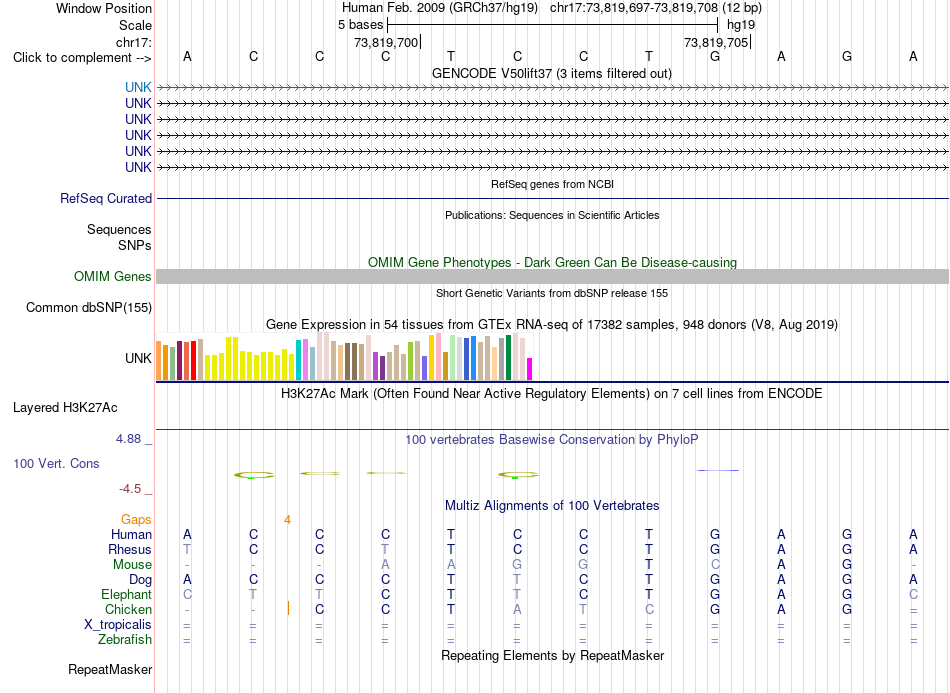The image size is (950, 693).
Task: Select the gray OMIM Genes item bar
Action: (x=552, y=276)
